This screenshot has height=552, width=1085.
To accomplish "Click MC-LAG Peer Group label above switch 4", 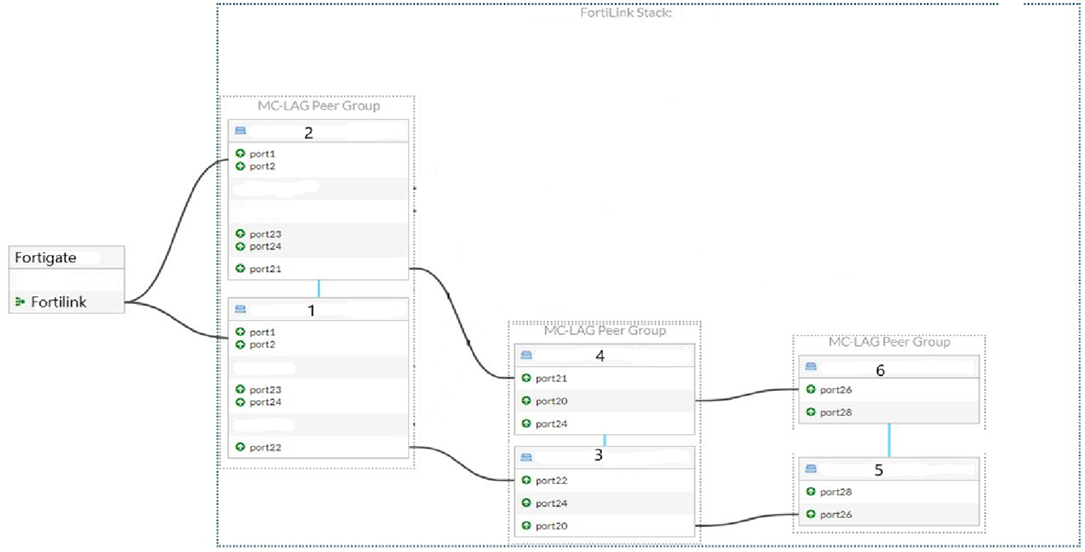I will tap(605, 331).
